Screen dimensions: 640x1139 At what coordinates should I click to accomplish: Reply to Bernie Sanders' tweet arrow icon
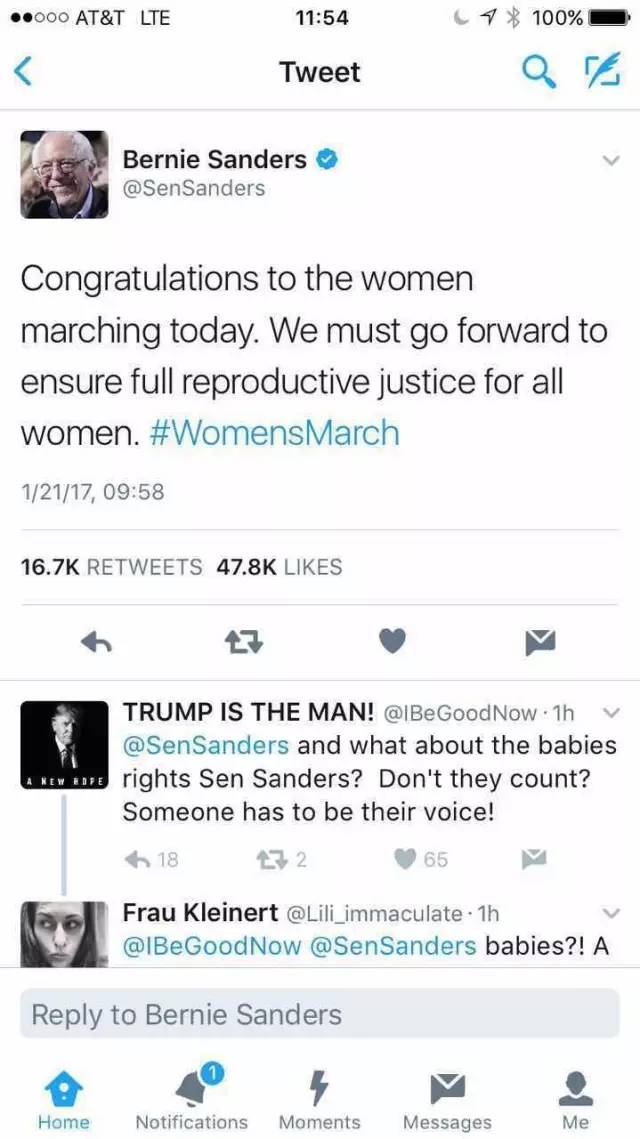click(96, 643)
